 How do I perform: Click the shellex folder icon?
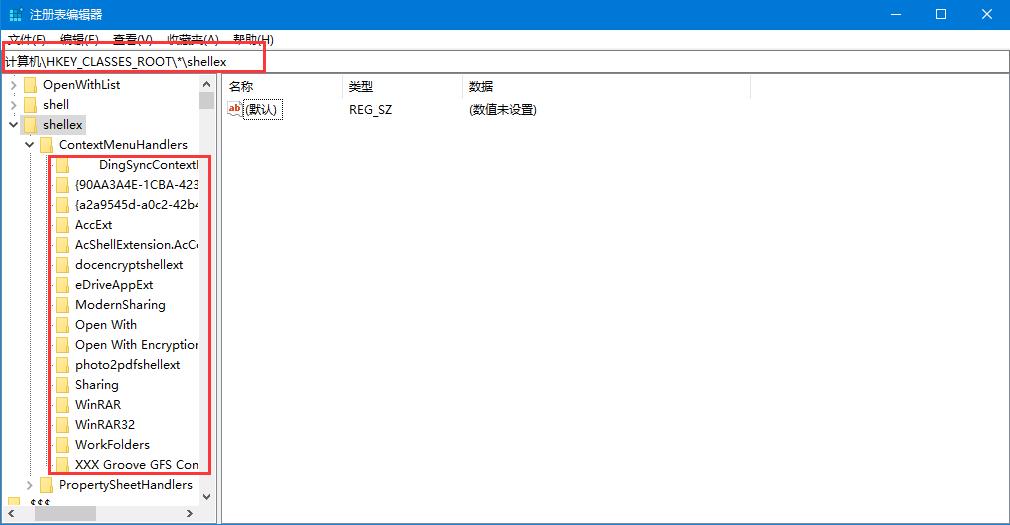[x=30, y=125]
